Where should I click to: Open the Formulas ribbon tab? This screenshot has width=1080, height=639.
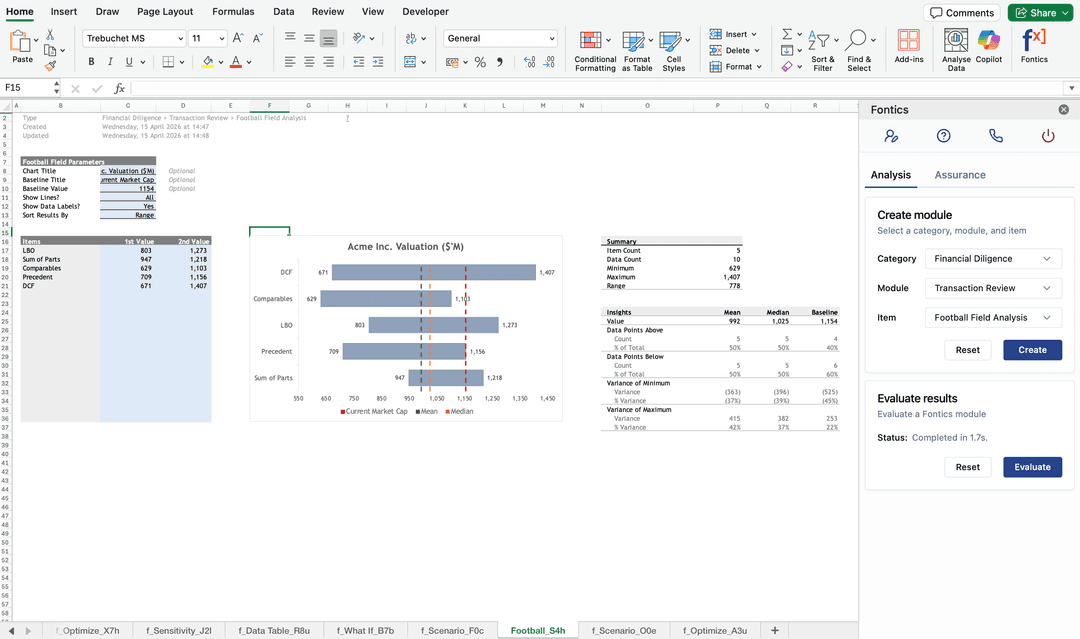pos(233,12)
